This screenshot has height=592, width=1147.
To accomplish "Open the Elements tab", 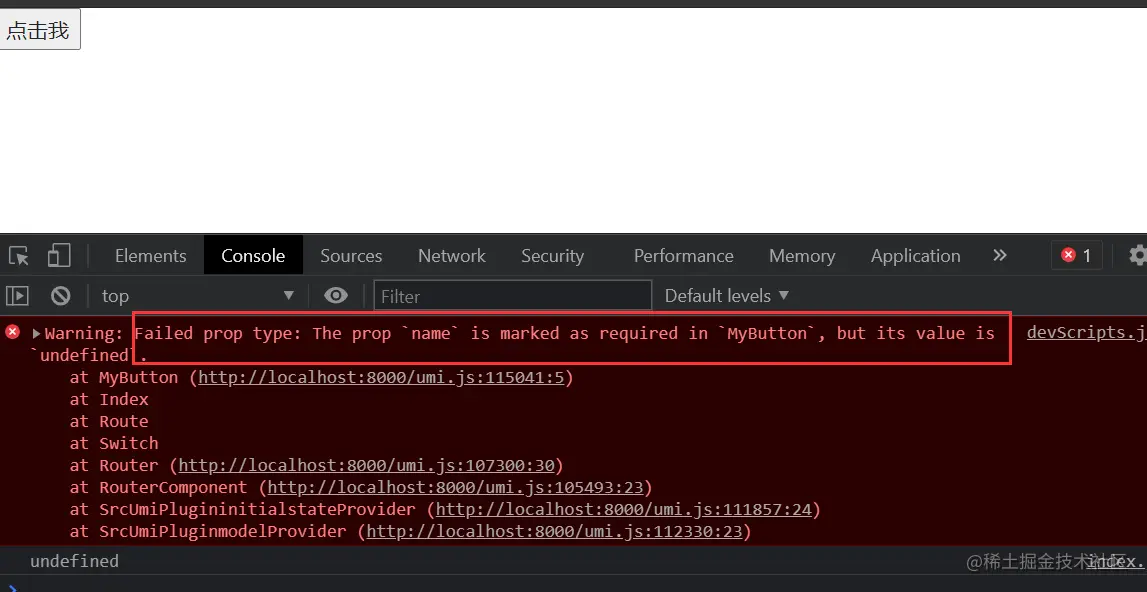I will coord(151,255).
